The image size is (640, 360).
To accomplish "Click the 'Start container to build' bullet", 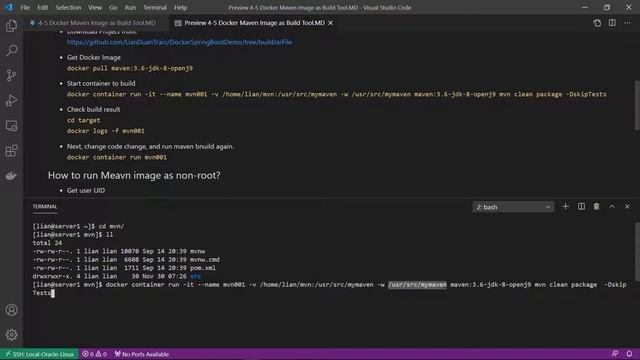I will [x=101, y=83].
